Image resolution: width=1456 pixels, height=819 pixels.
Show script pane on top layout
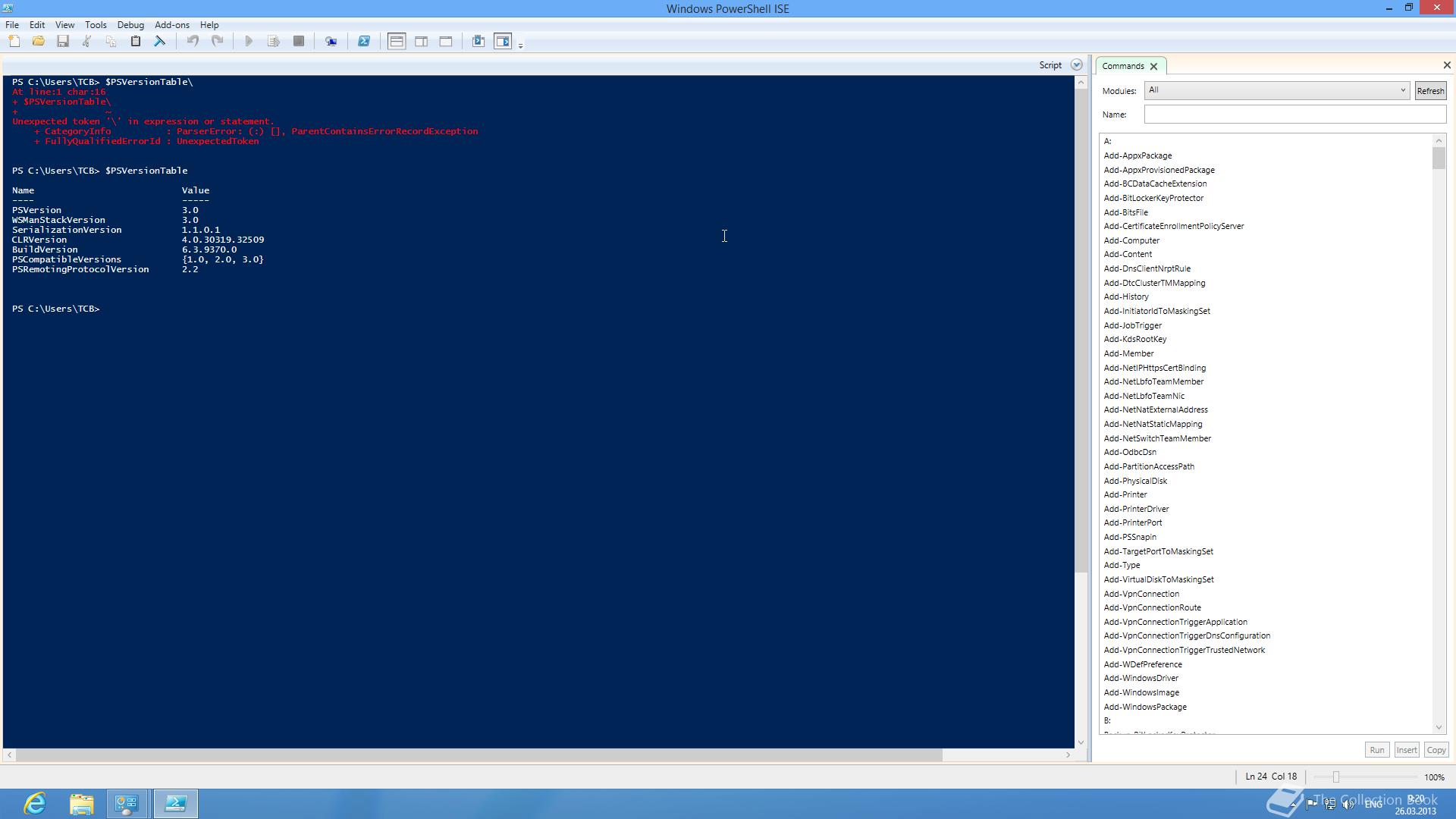(397, 42)
